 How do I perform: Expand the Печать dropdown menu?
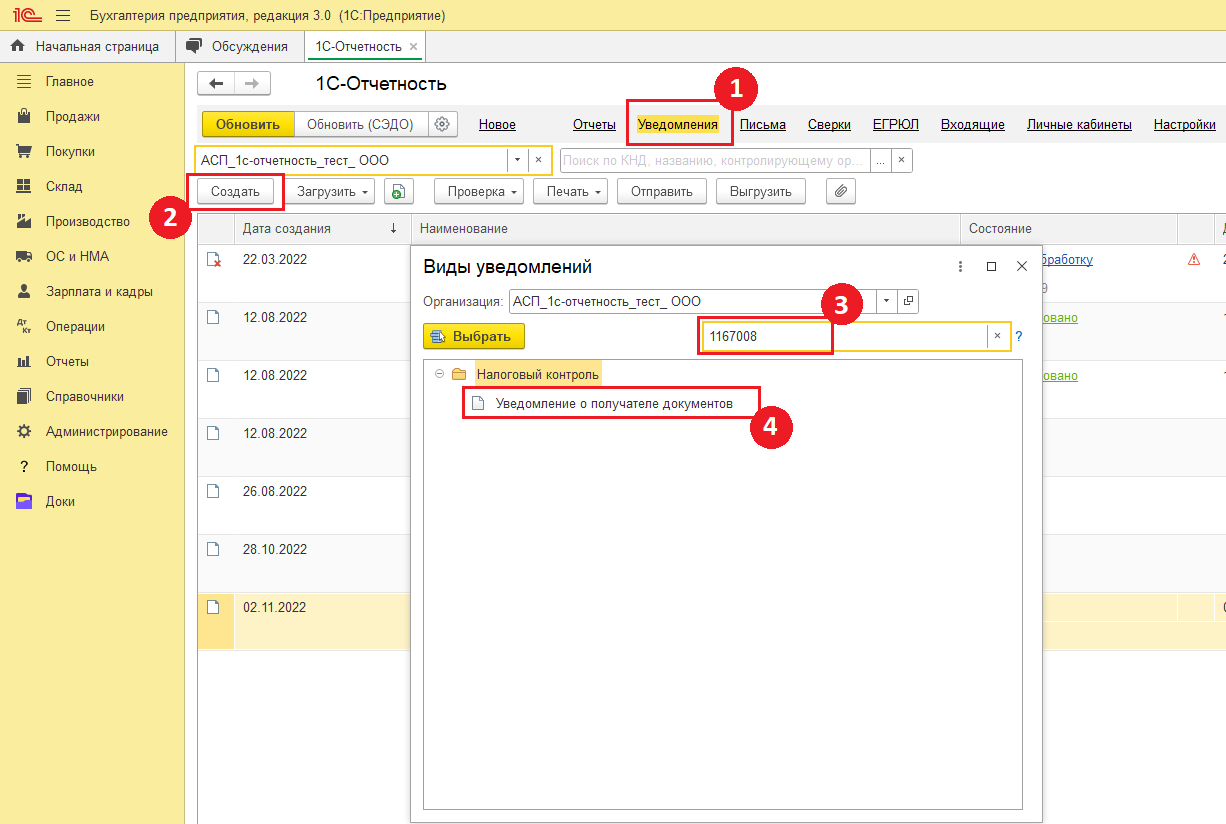point(570,192)
